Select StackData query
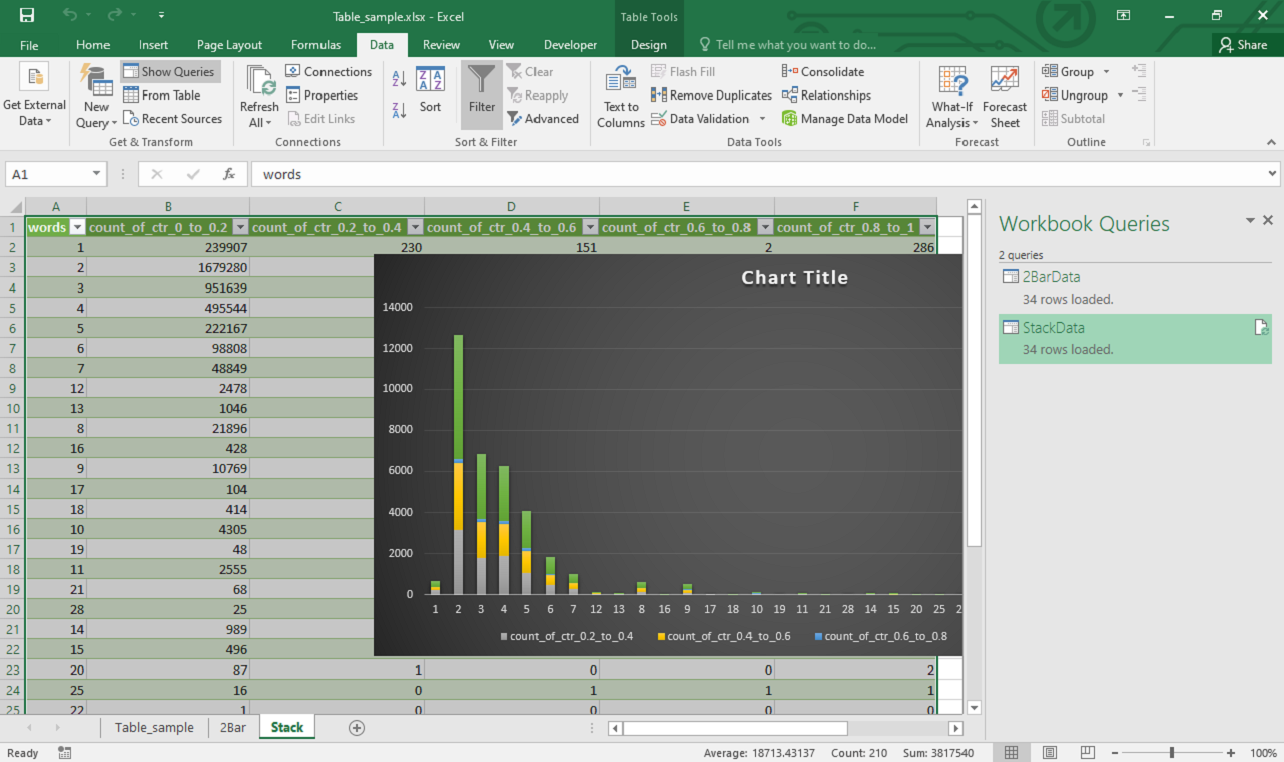This screenshot has height=762, width=1284. (1135, 338)
